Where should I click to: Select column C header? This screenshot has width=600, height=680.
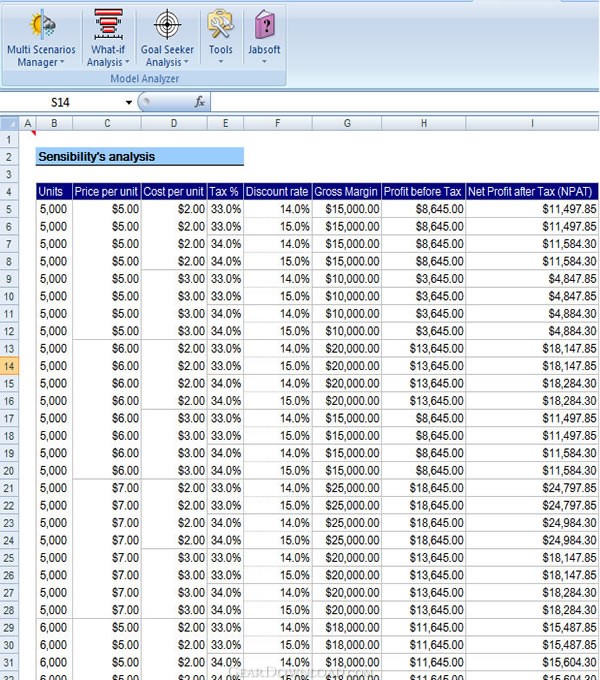107,124
